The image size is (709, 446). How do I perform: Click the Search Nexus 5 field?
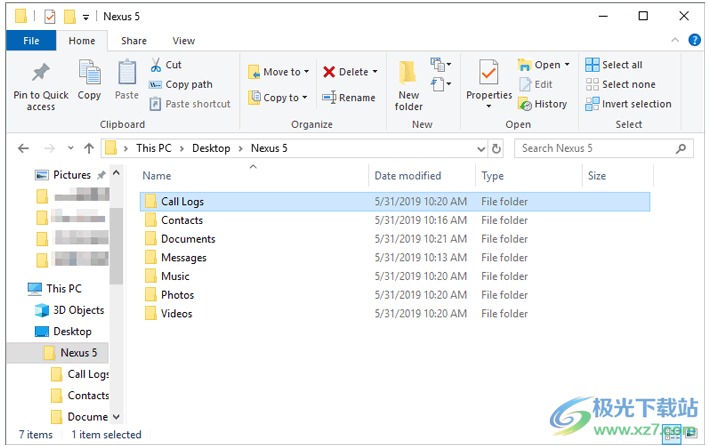click(x=595, y=149)
